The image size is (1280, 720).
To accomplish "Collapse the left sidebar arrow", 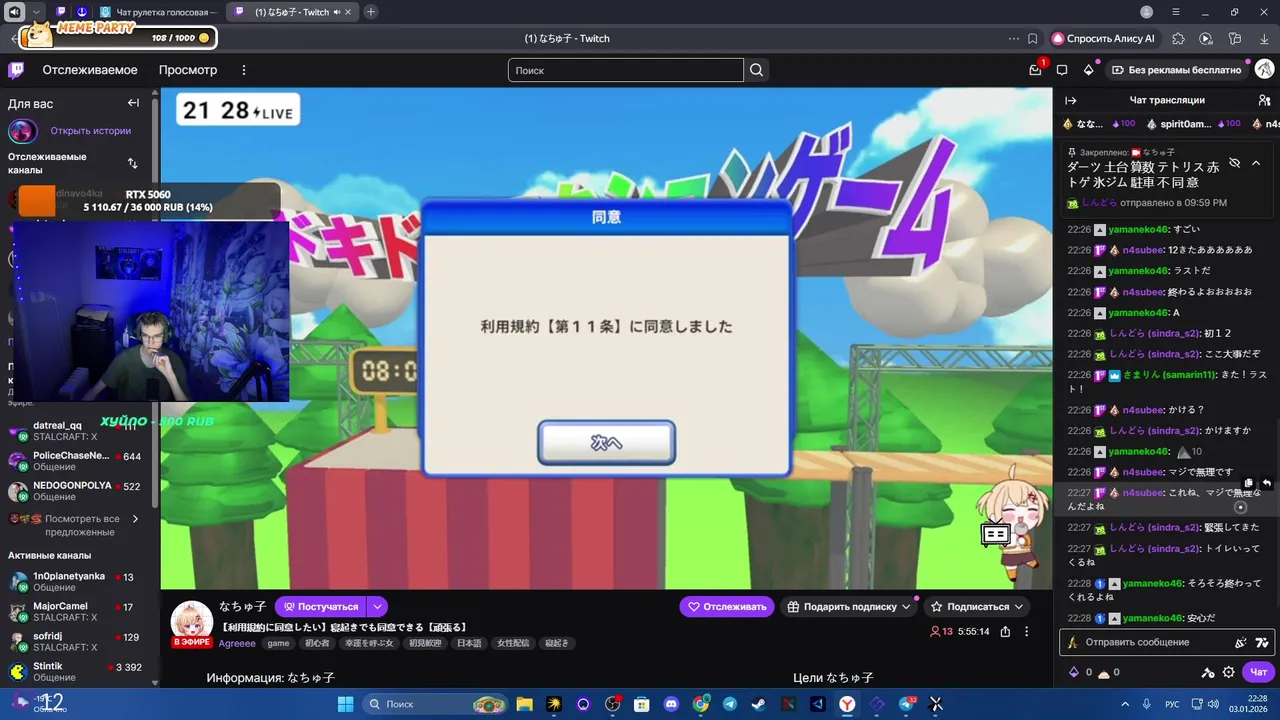I will coord(133,103).
